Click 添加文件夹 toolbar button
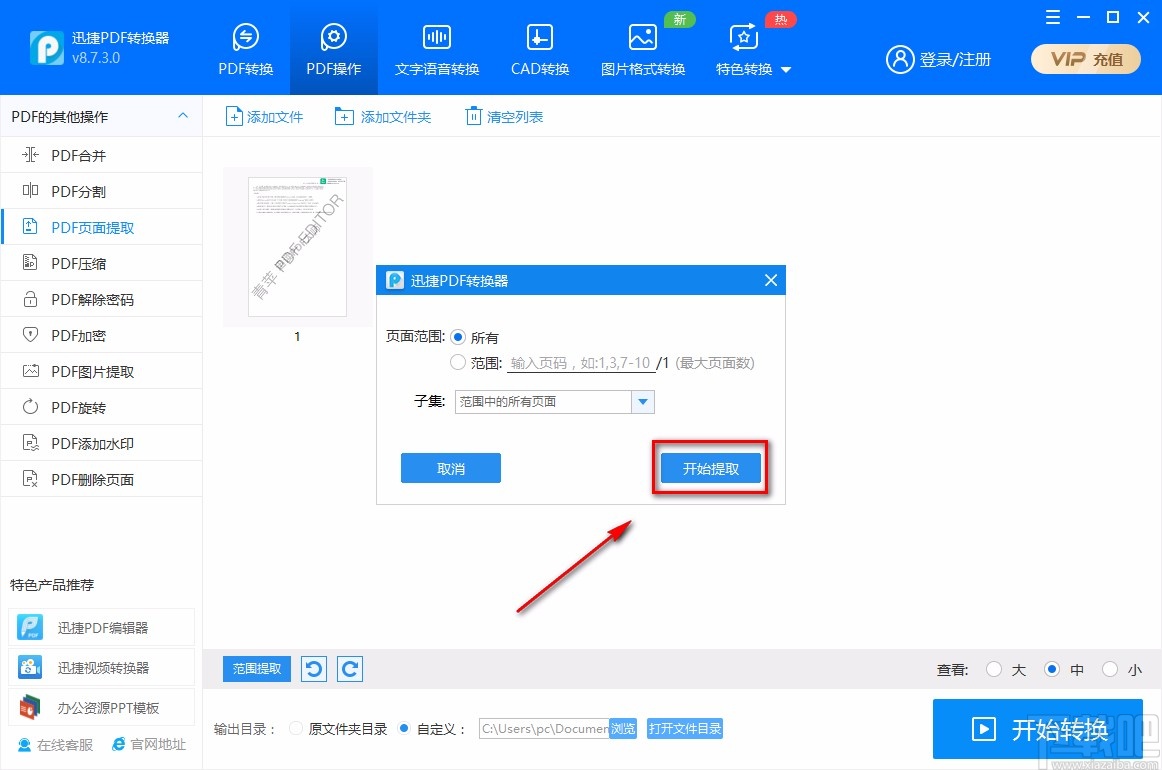 (x=383, y=116)
